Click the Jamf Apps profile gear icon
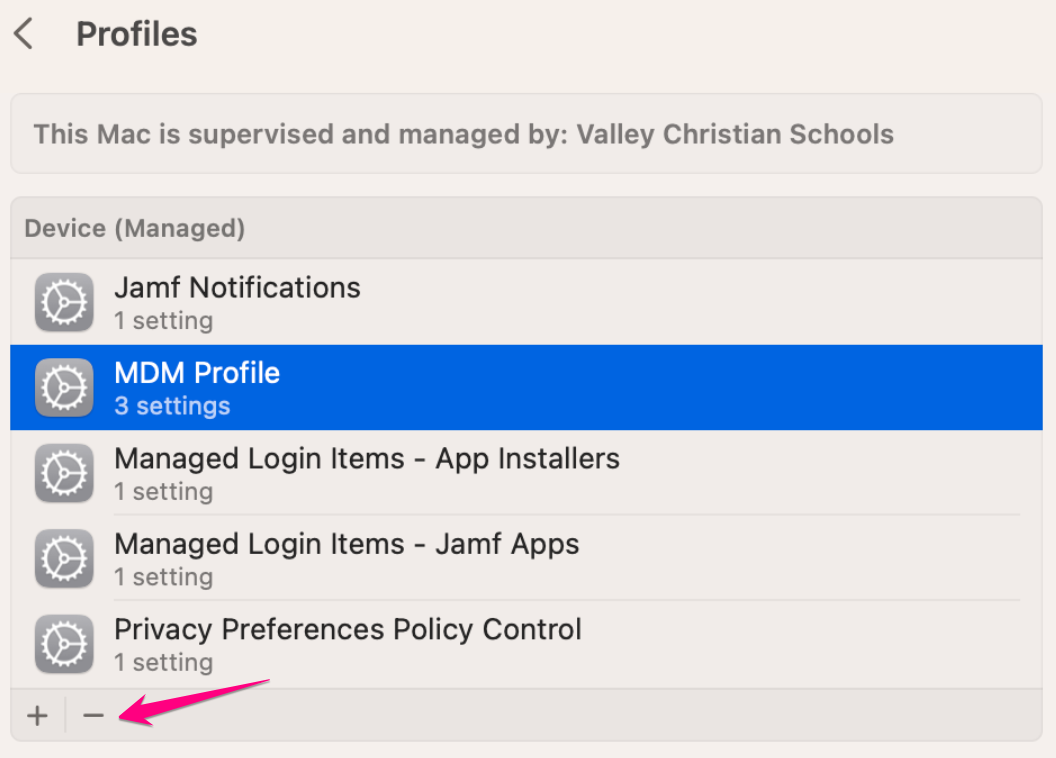 [64, 559]
